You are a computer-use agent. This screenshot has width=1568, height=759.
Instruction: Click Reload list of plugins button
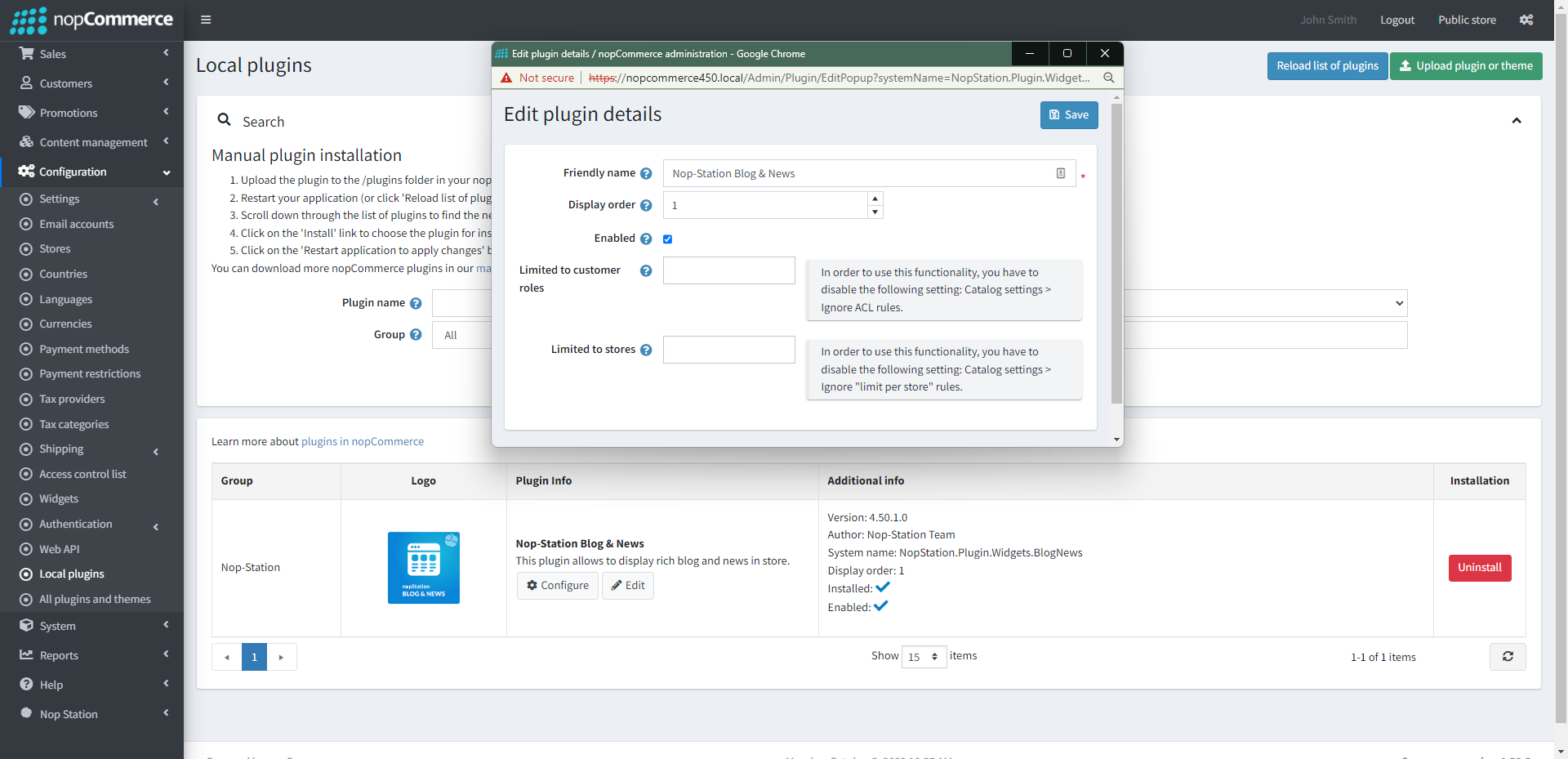(x=1327, y=66)
